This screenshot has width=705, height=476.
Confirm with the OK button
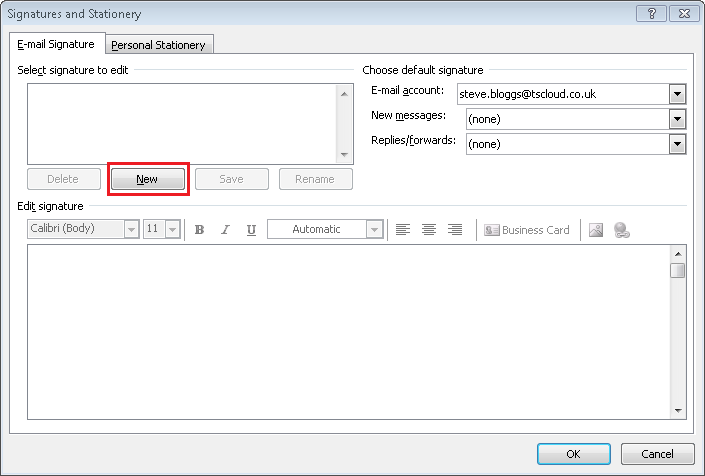pyautogui.click(x=574, y=454)
